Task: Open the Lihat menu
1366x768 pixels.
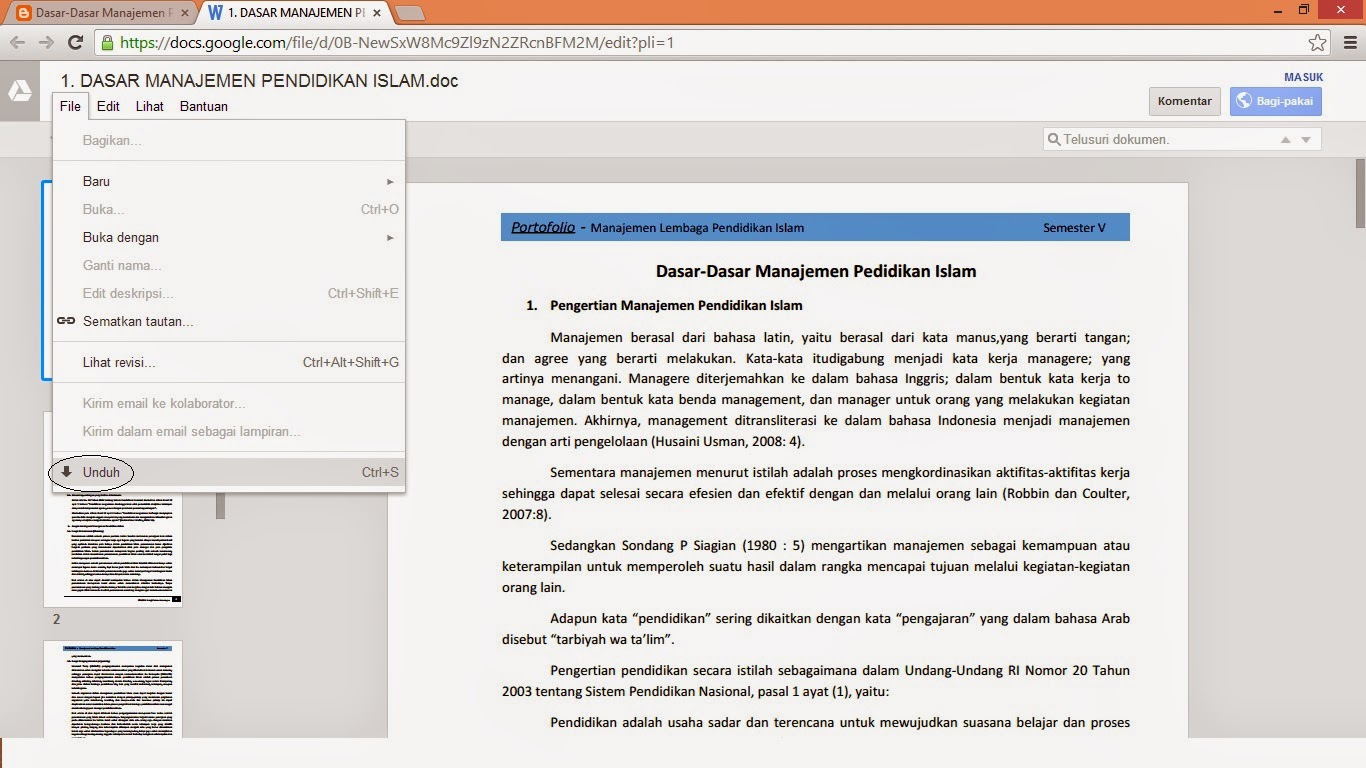Action: pos(150,106)
